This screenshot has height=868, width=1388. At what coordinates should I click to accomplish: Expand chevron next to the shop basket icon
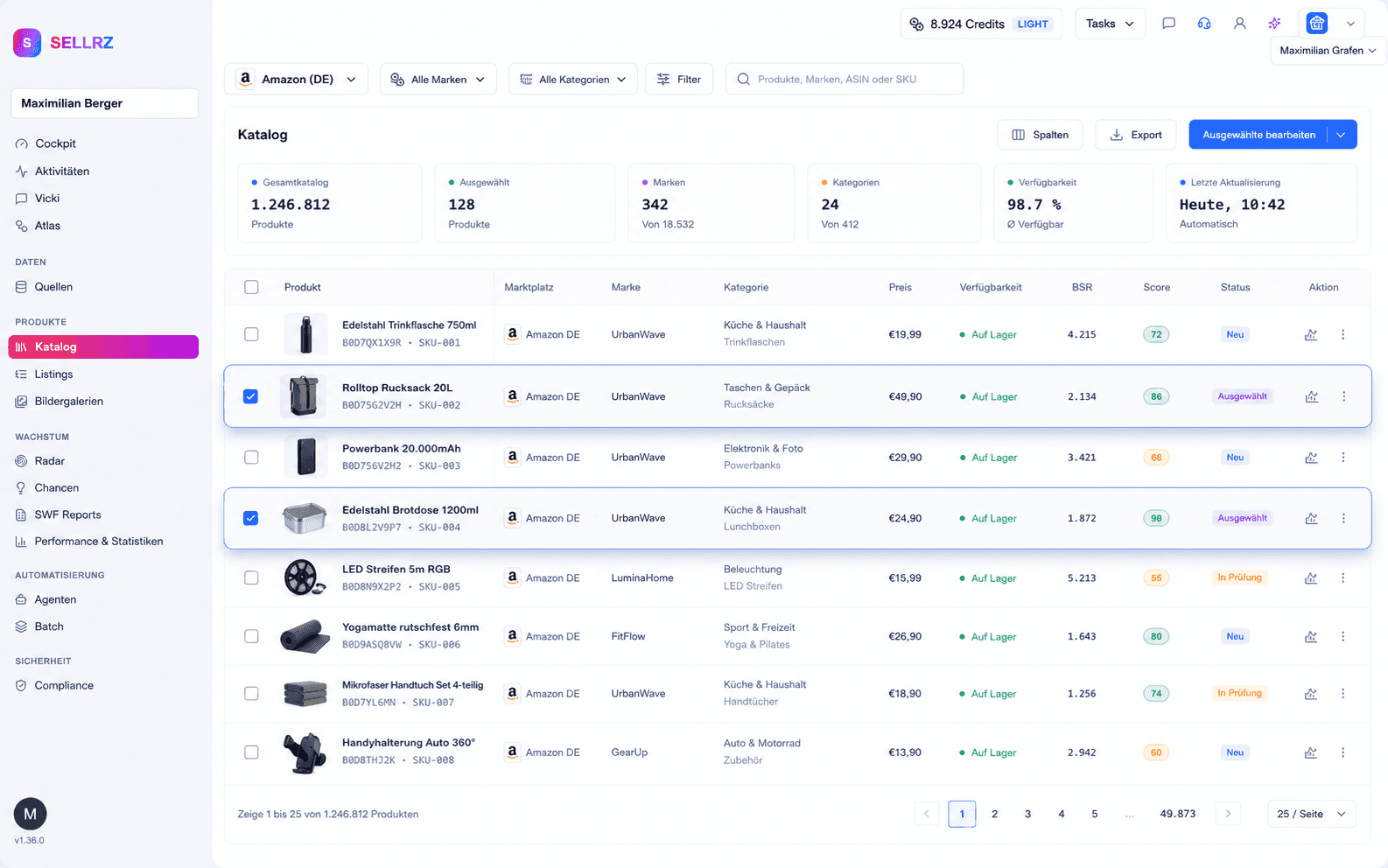click(x=1350, y=24)
